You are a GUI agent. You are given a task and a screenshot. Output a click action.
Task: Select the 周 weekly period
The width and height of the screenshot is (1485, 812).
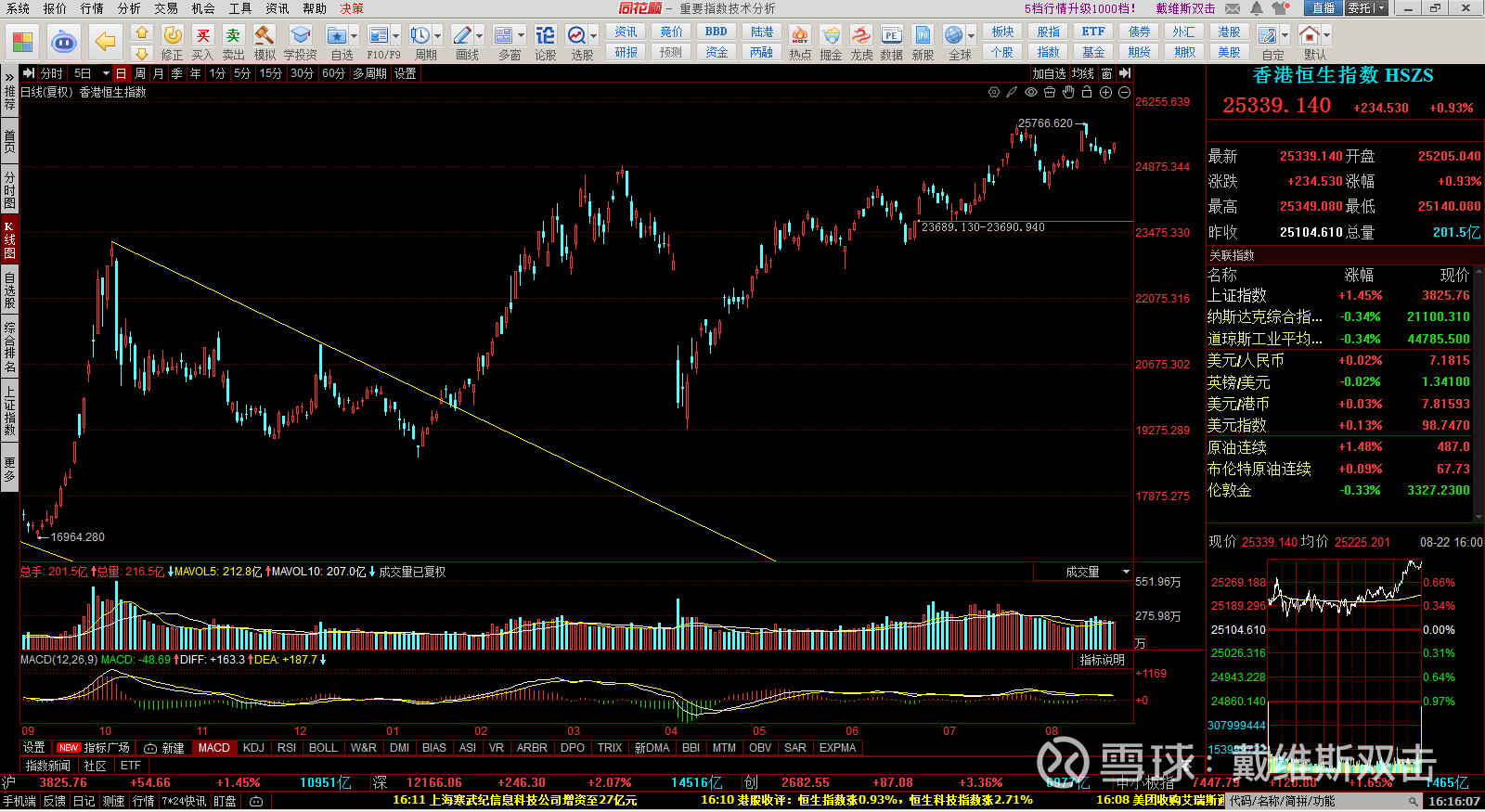[140, 73]
